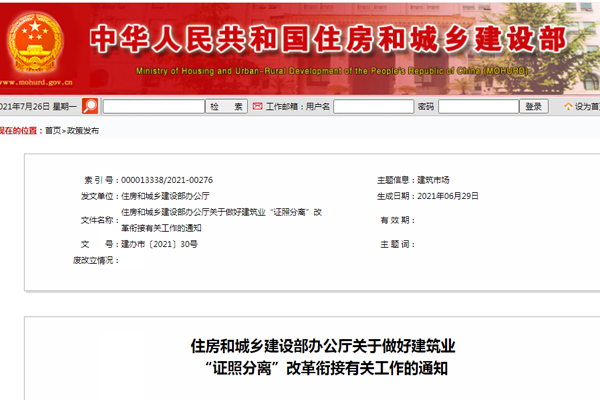The width and height of the screenshot is (600, 400).
Task: Click the creation date 2021年06月29日
Action: tap(447, 196)
